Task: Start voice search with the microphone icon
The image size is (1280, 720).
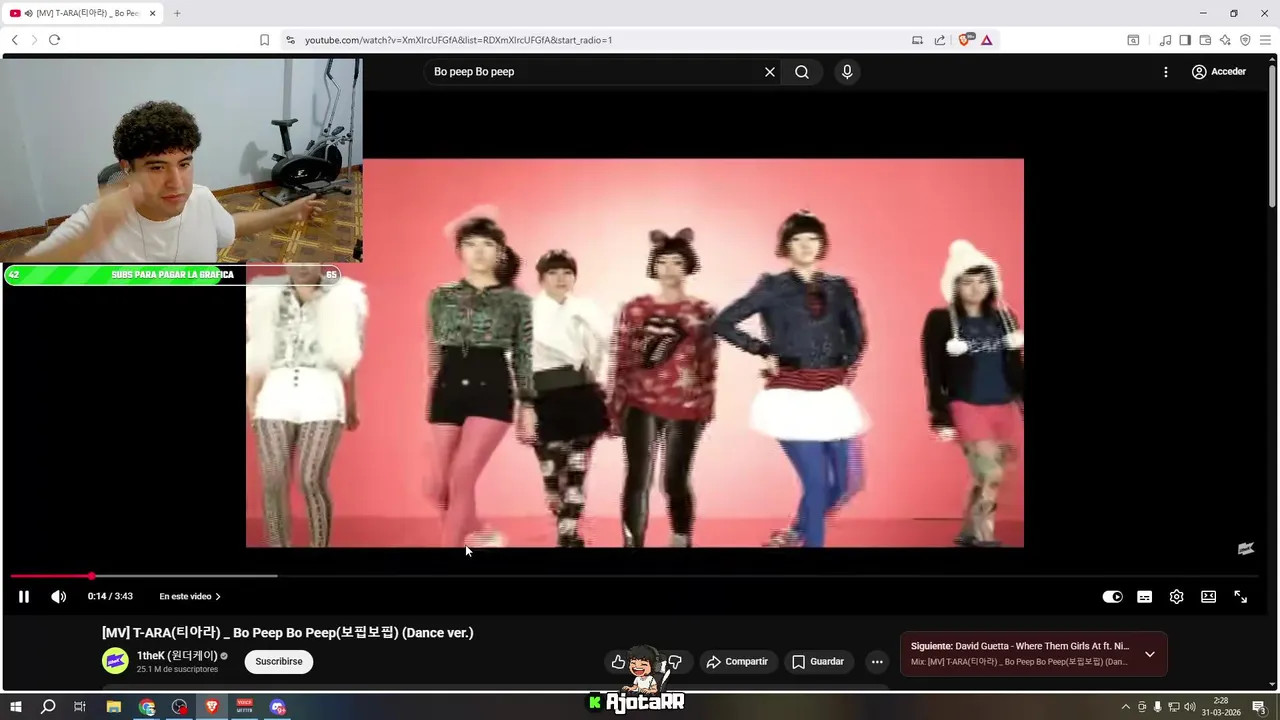Action: (847, 72)
